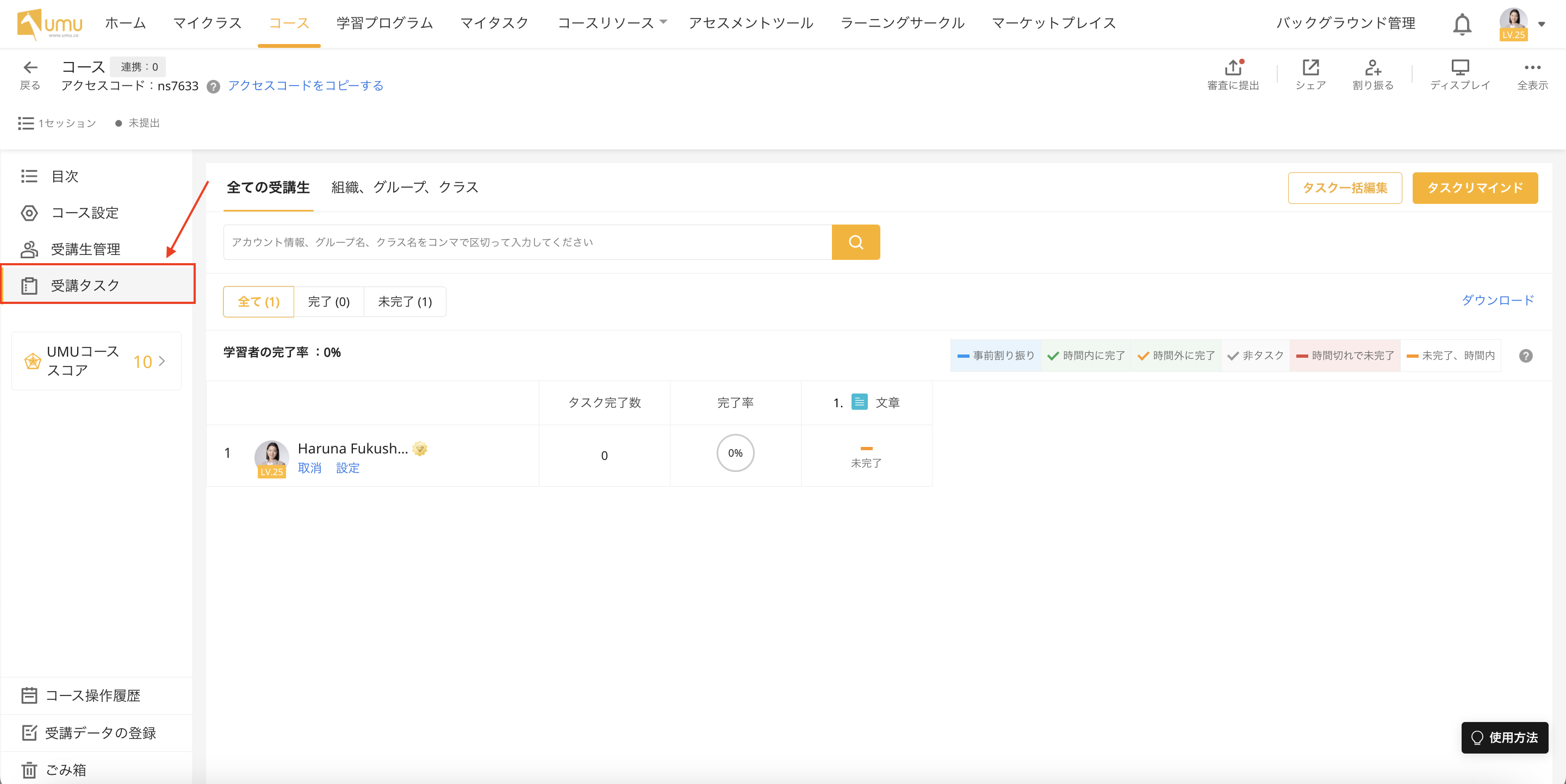Select the 未完了 (1) filter

point(404,301)
